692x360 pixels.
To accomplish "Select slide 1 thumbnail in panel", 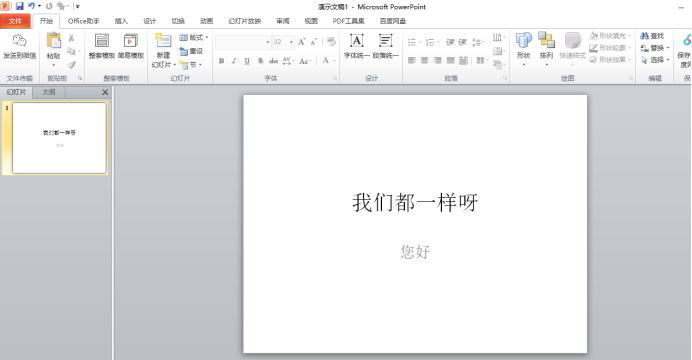I will point(59,138).
